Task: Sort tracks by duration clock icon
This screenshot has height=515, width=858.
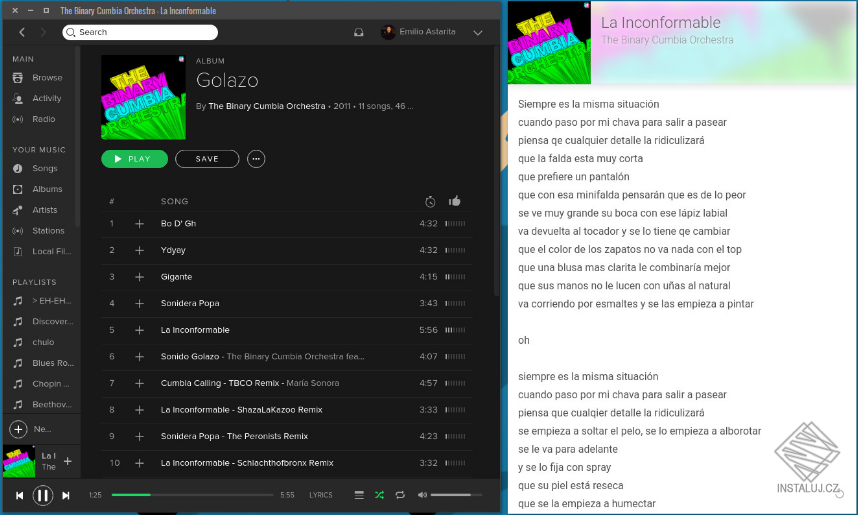Action: tap(430, 202)
